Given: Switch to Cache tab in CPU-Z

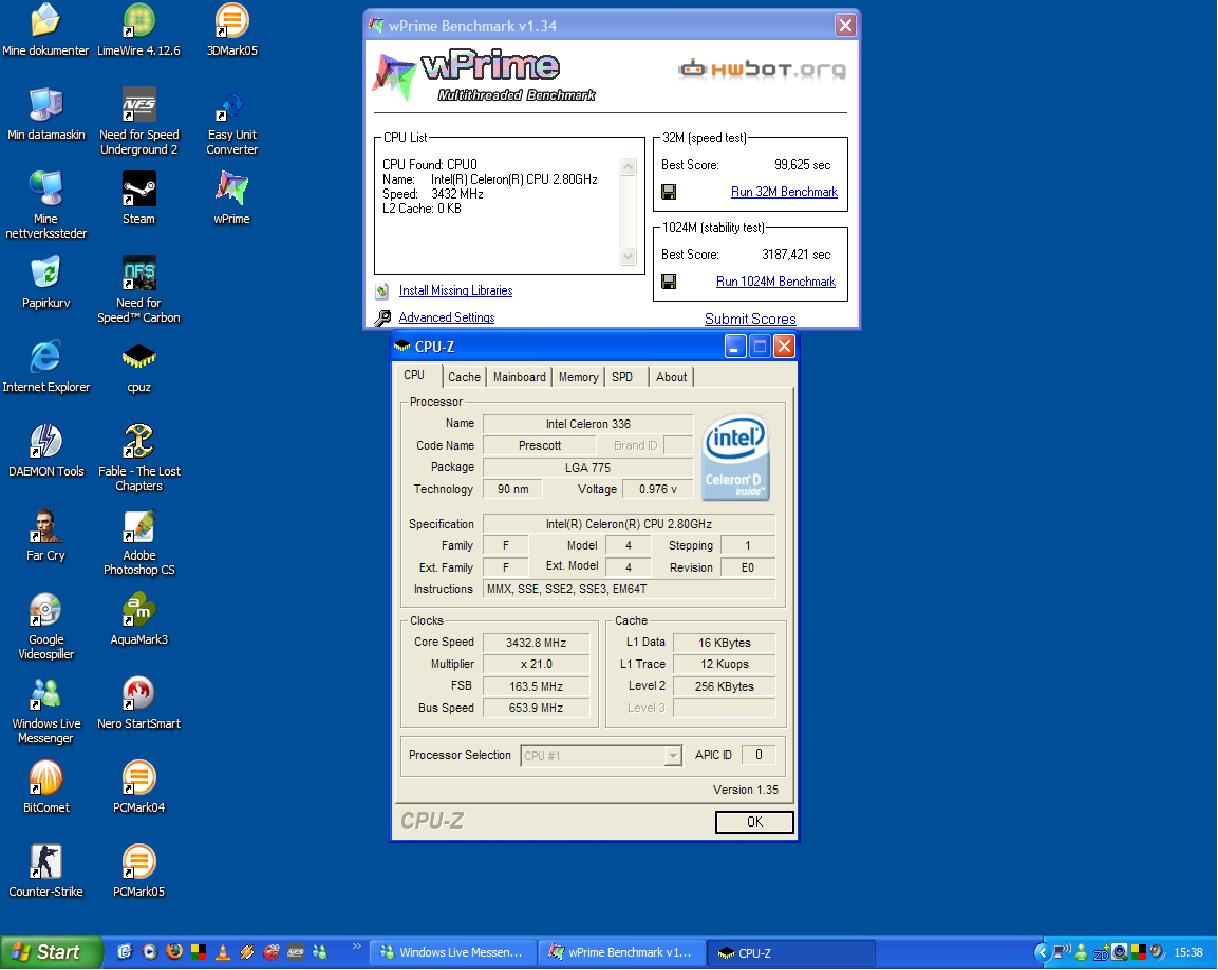Looking at the screenshot, I should point(464,377).
